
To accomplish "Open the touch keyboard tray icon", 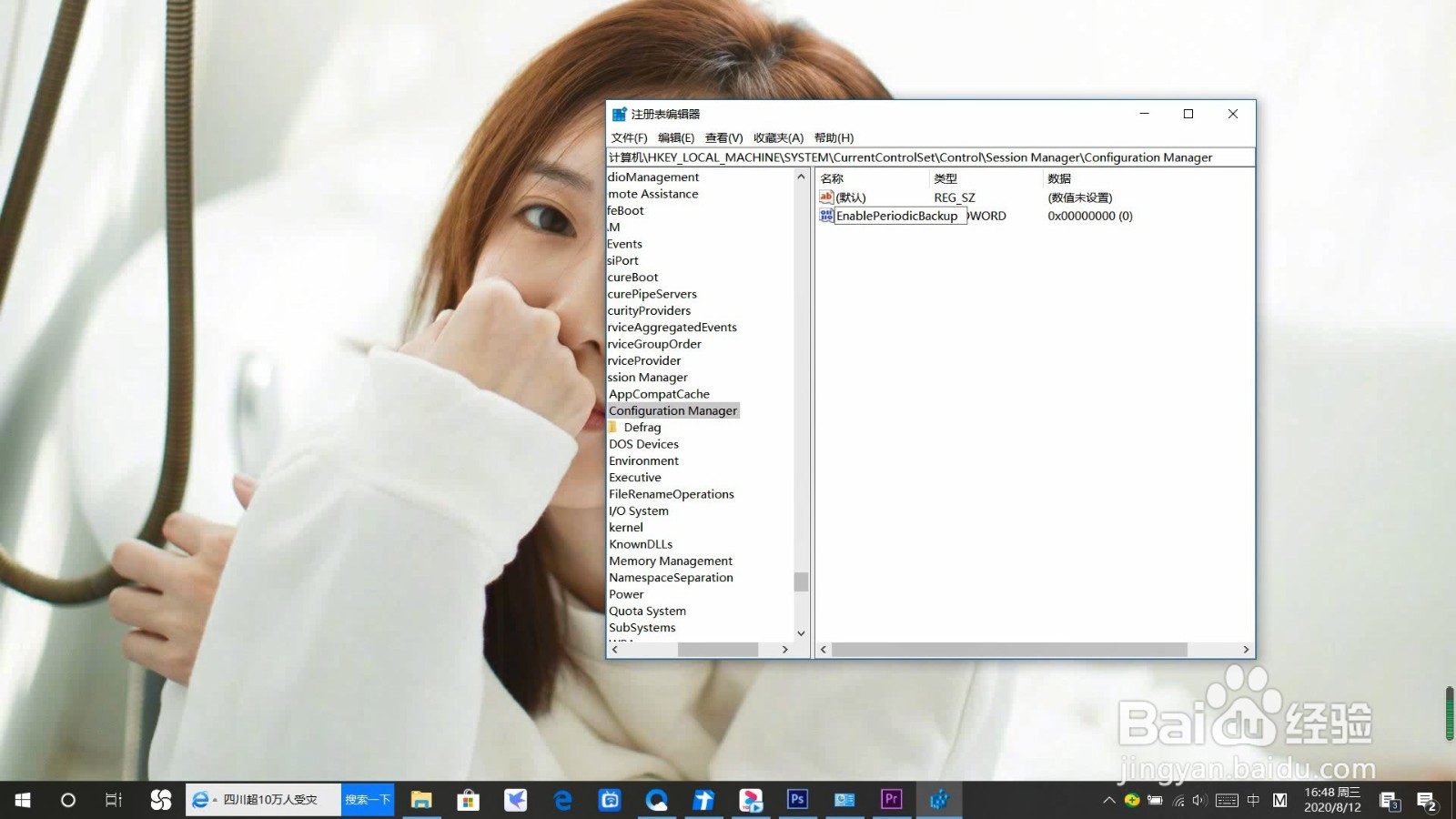I will (1227, 801).
